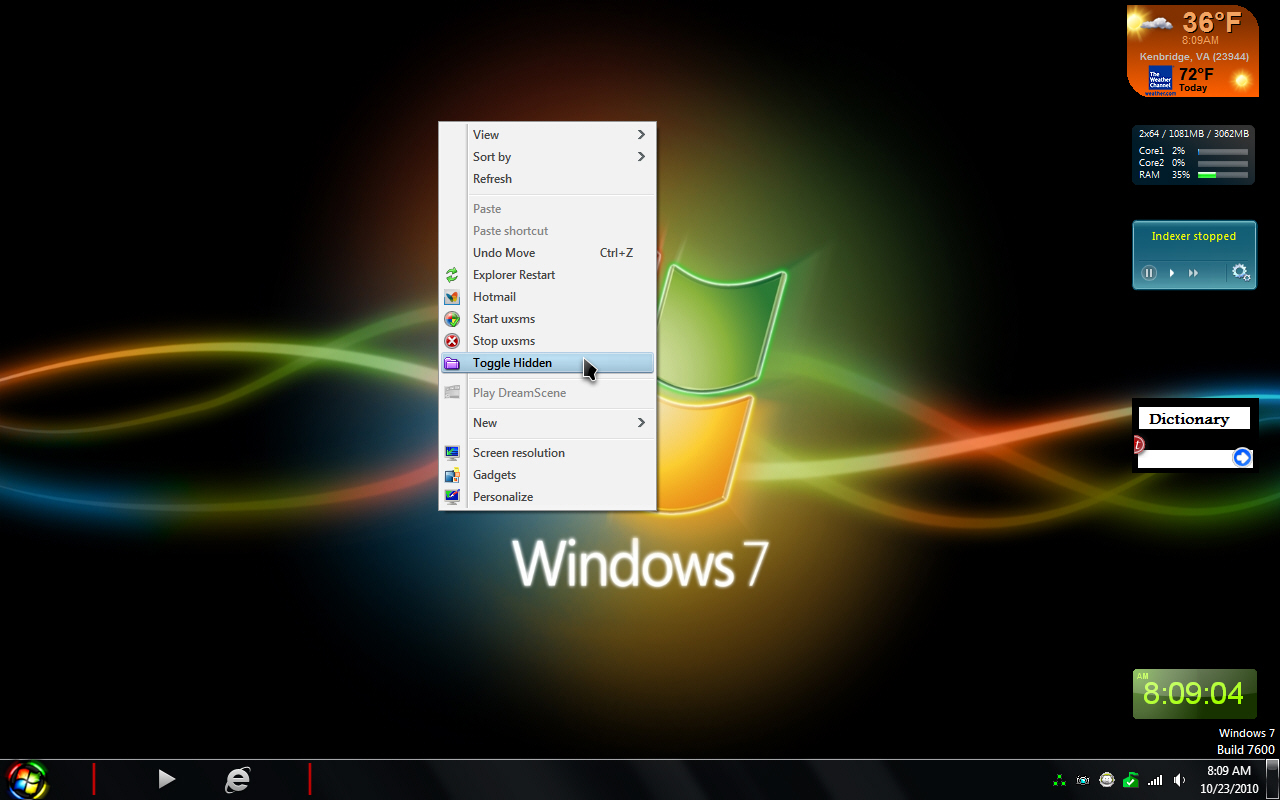Expand the Sort by submenu arrow
Screen dimensions: 1280x800
point(641,157)
